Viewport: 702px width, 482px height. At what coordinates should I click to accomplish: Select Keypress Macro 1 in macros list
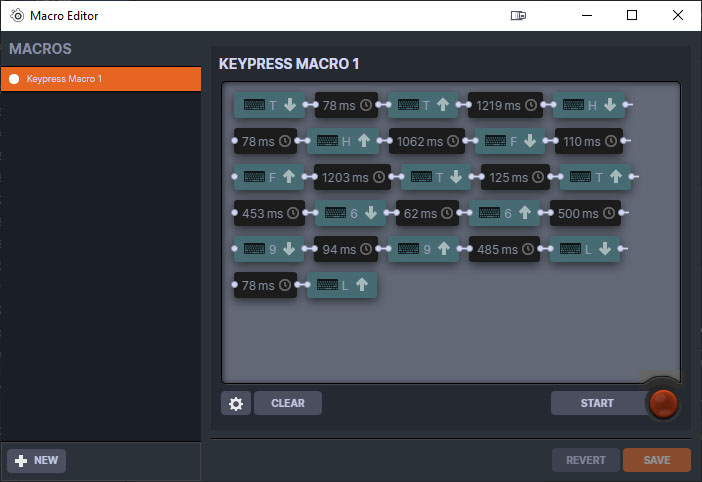(101, 79)
